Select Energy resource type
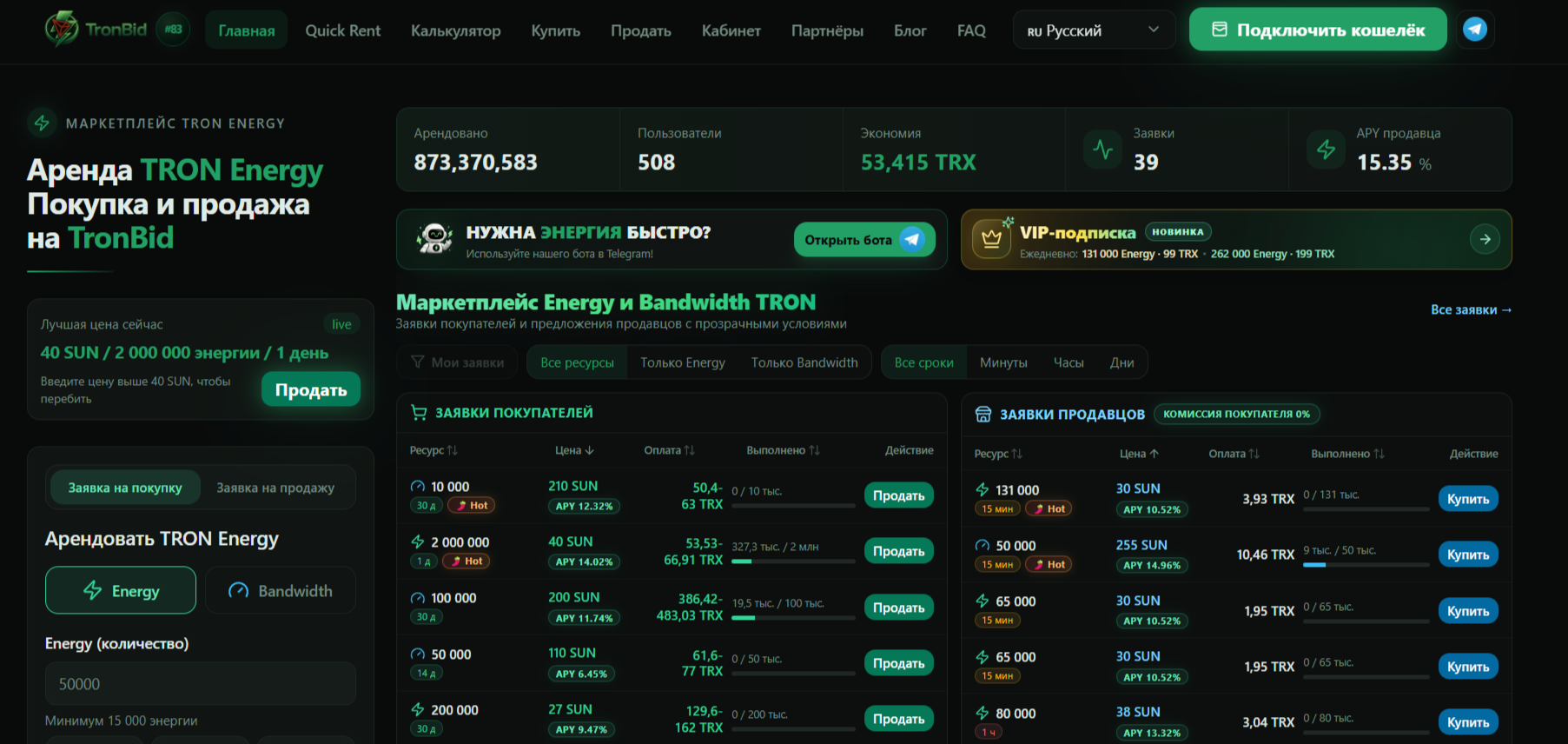1568x744 pixels. click(x=121, y=590)
